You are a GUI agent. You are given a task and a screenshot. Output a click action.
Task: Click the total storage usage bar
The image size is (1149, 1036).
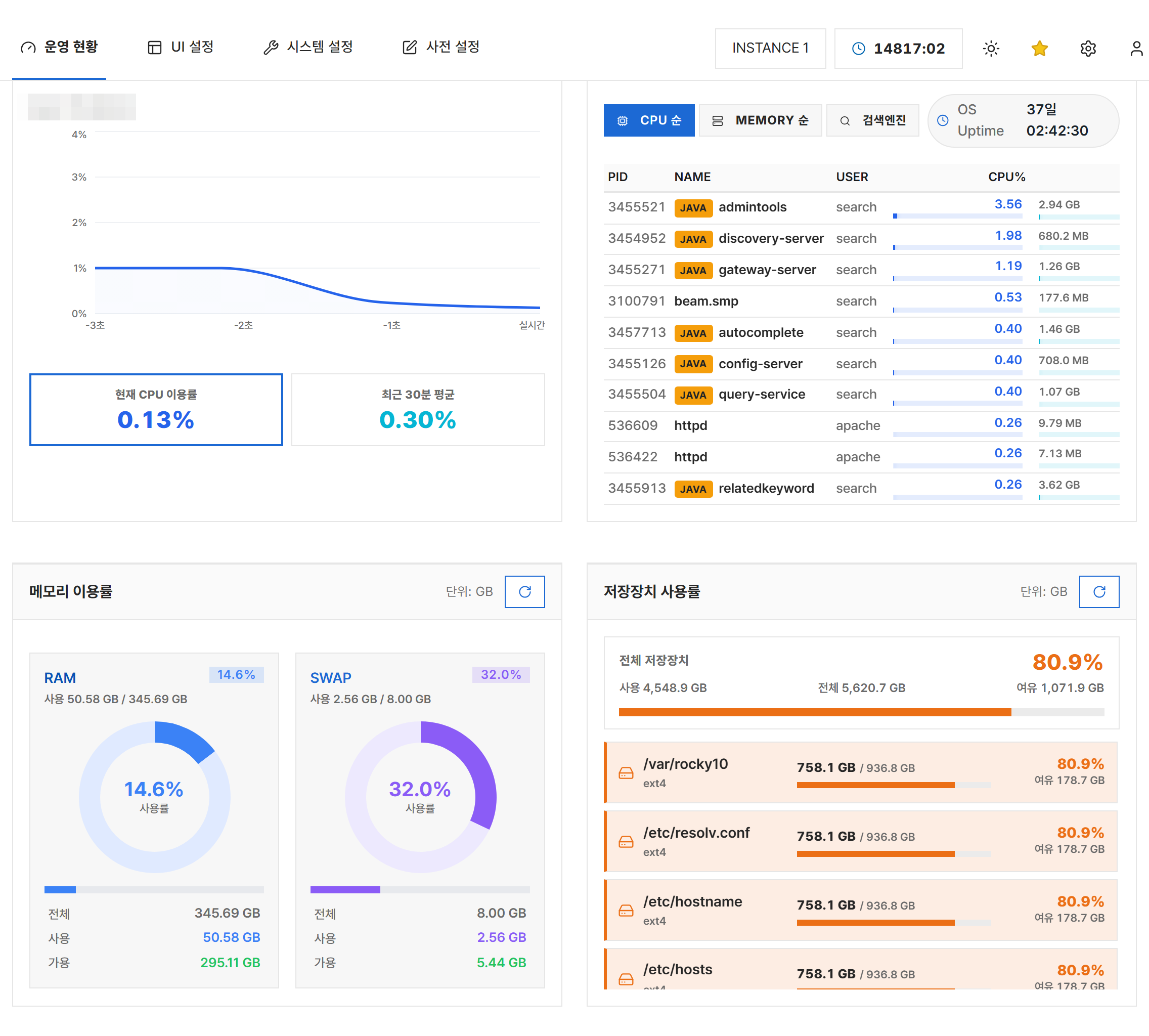861,712
